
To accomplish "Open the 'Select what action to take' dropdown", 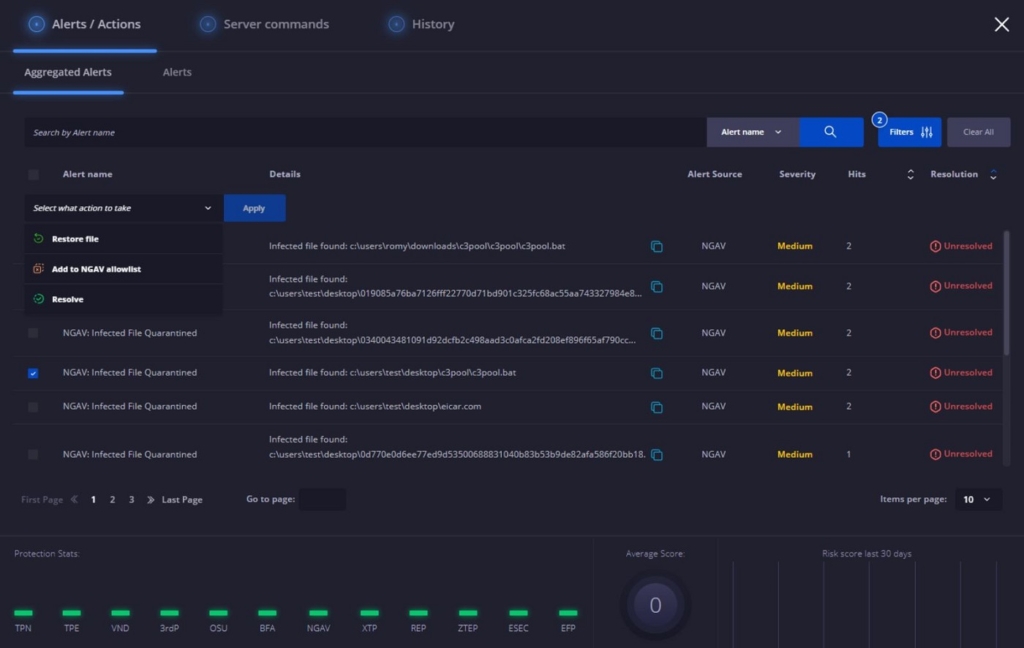I will [122, 208].
